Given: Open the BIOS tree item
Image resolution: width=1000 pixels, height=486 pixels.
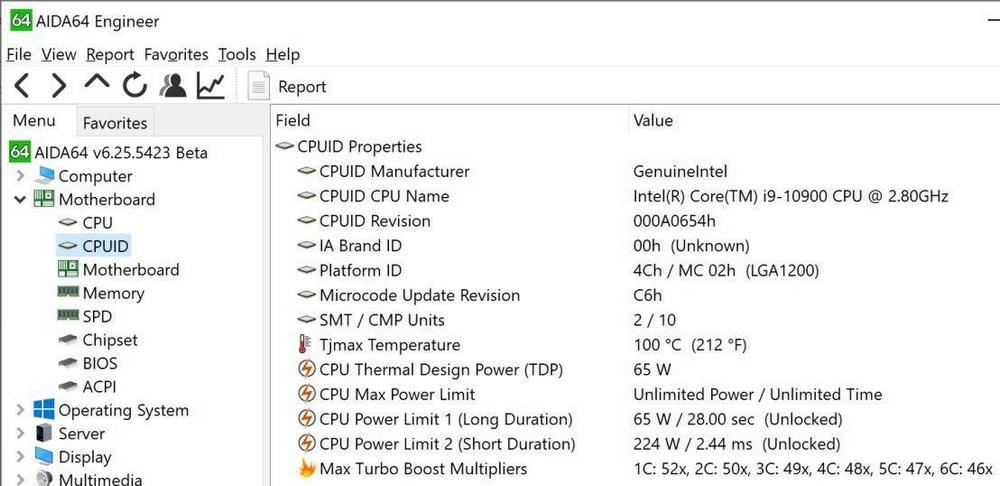Looking at the screenshot, I should pyautogui.click(x=87, y=364).
